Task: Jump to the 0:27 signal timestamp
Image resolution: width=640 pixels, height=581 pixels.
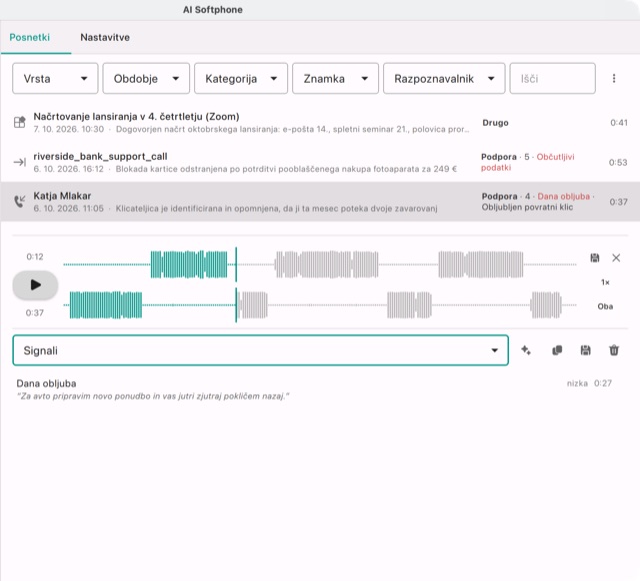Action: (x=603, y=383)
